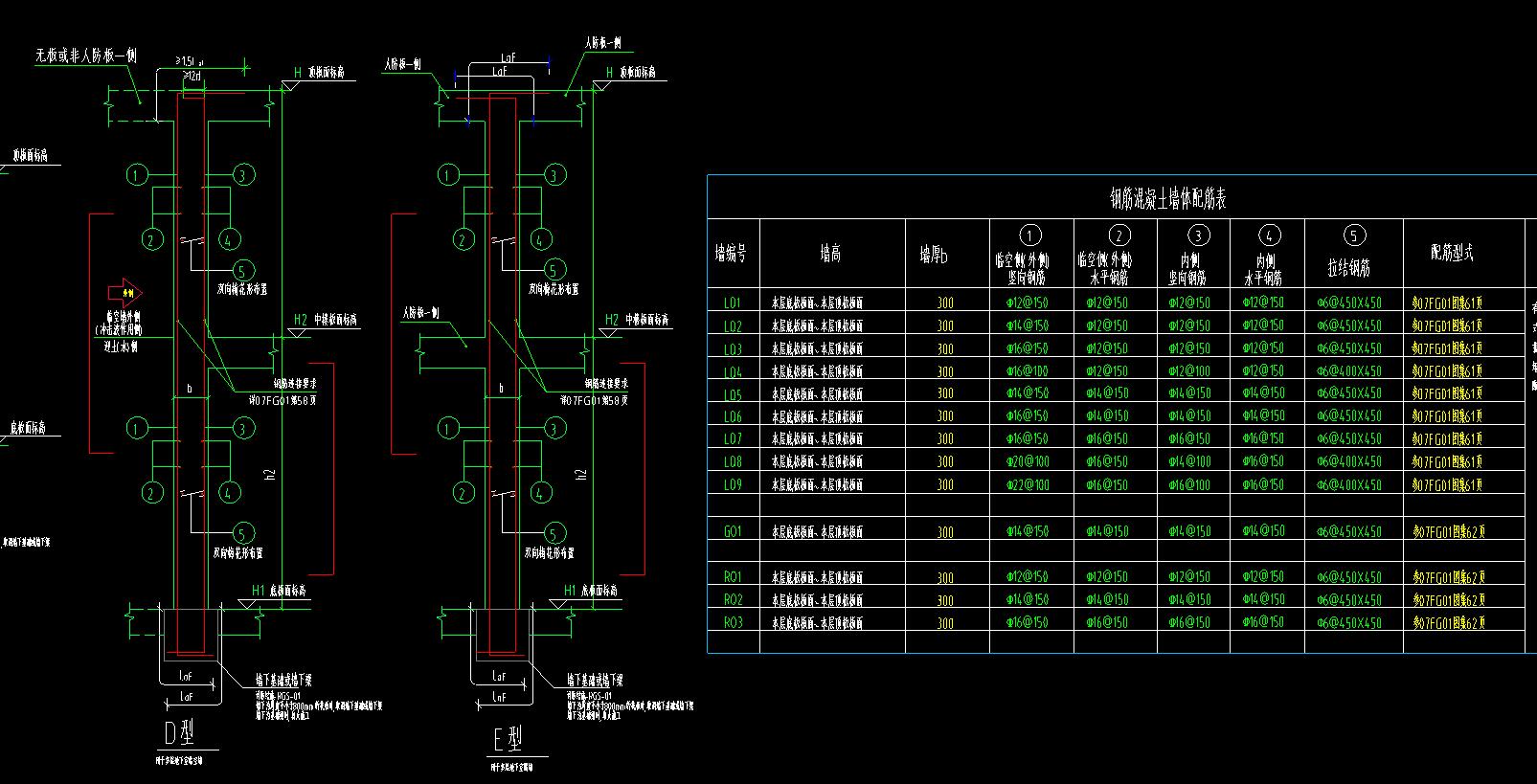
Task: Select H2 中楼板面标高 label in E-type section
Action: click(637, 320)
